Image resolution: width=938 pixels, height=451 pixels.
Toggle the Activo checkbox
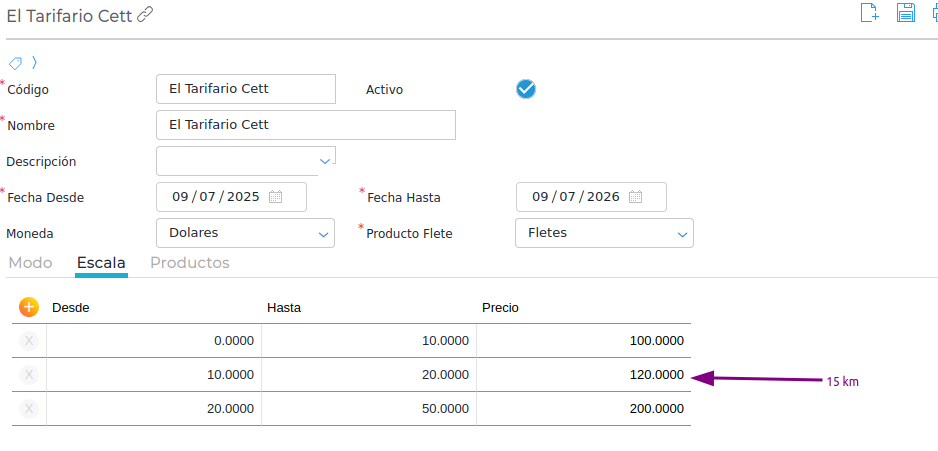point(526,89)
